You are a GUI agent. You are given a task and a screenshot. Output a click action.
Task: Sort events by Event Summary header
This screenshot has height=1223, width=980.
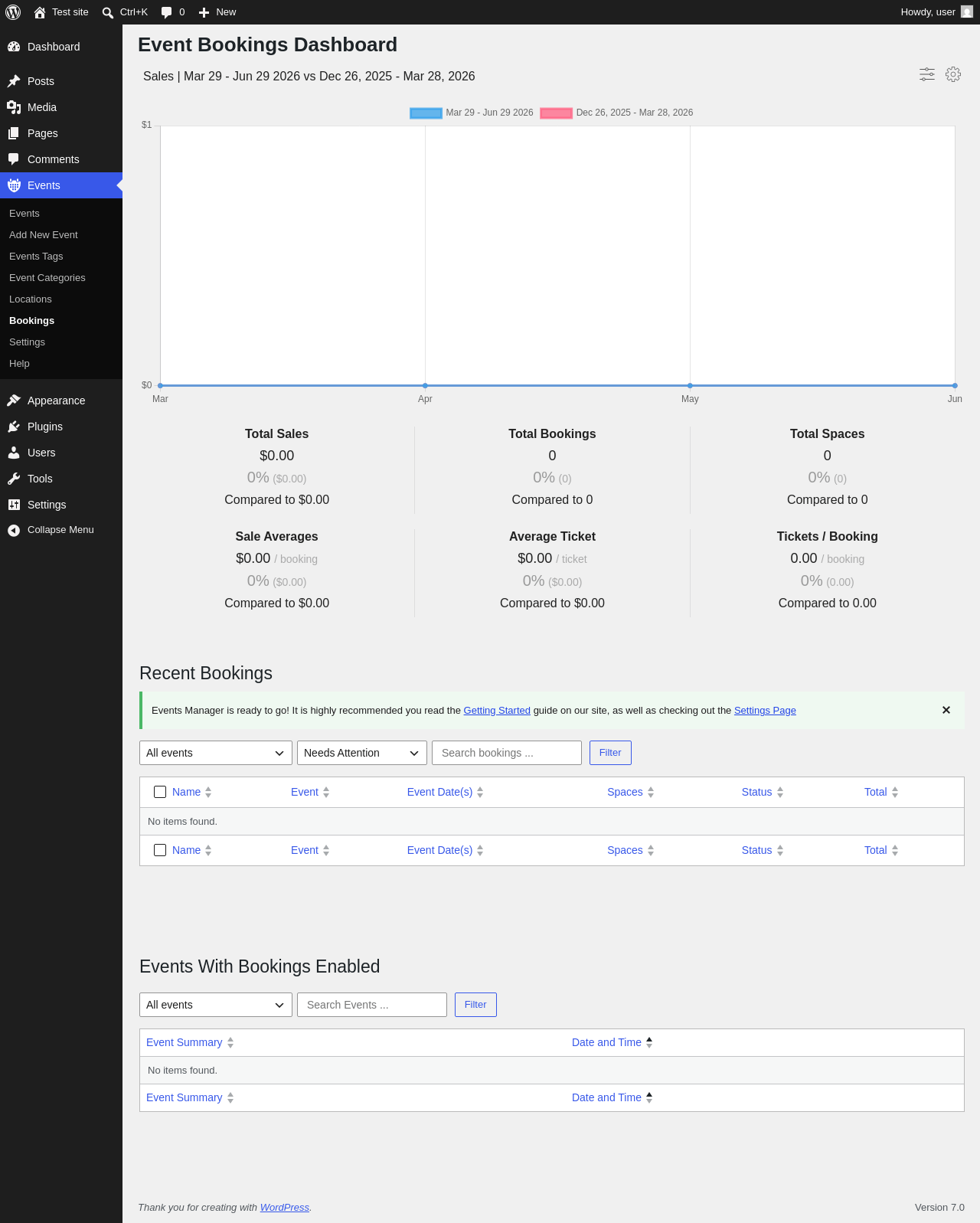click(190, 1042)
